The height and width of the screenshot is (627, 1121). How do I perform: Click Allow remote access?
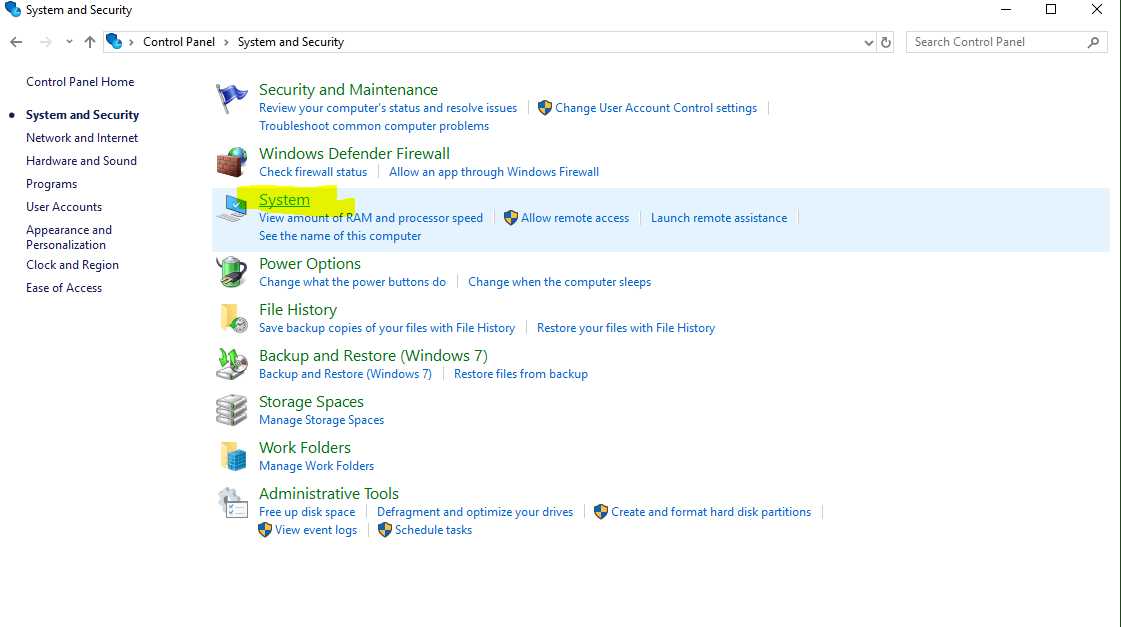click(575, 218)
